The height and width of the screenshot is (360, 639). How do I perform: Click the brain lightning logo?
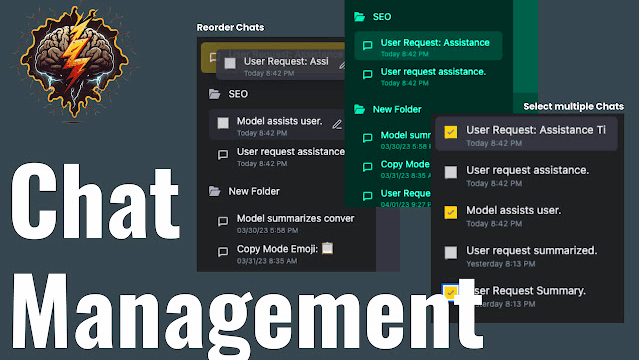pos(74,62)
